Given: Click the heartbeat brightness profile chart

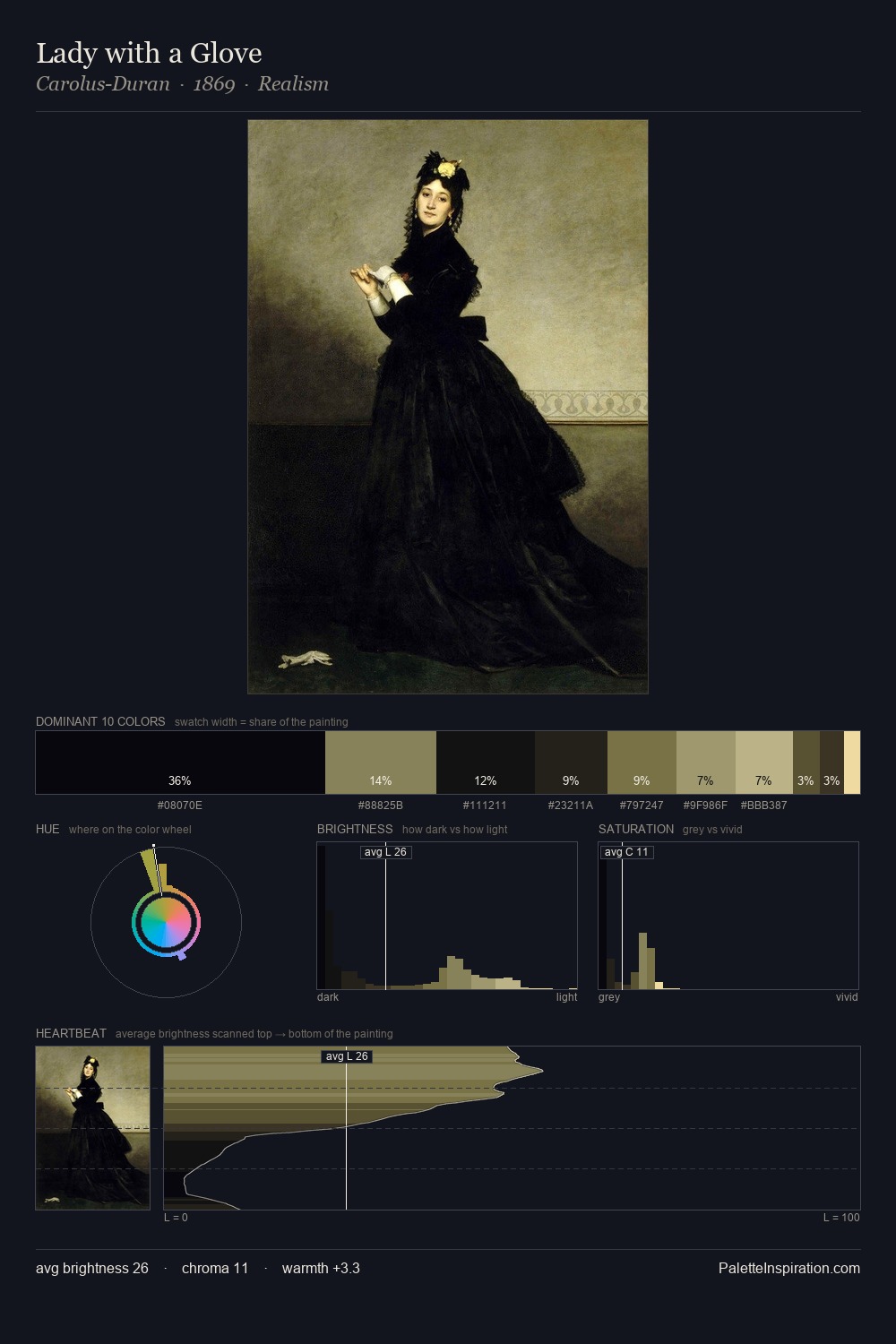Looking at the screenshot, I should [512, 1128].
